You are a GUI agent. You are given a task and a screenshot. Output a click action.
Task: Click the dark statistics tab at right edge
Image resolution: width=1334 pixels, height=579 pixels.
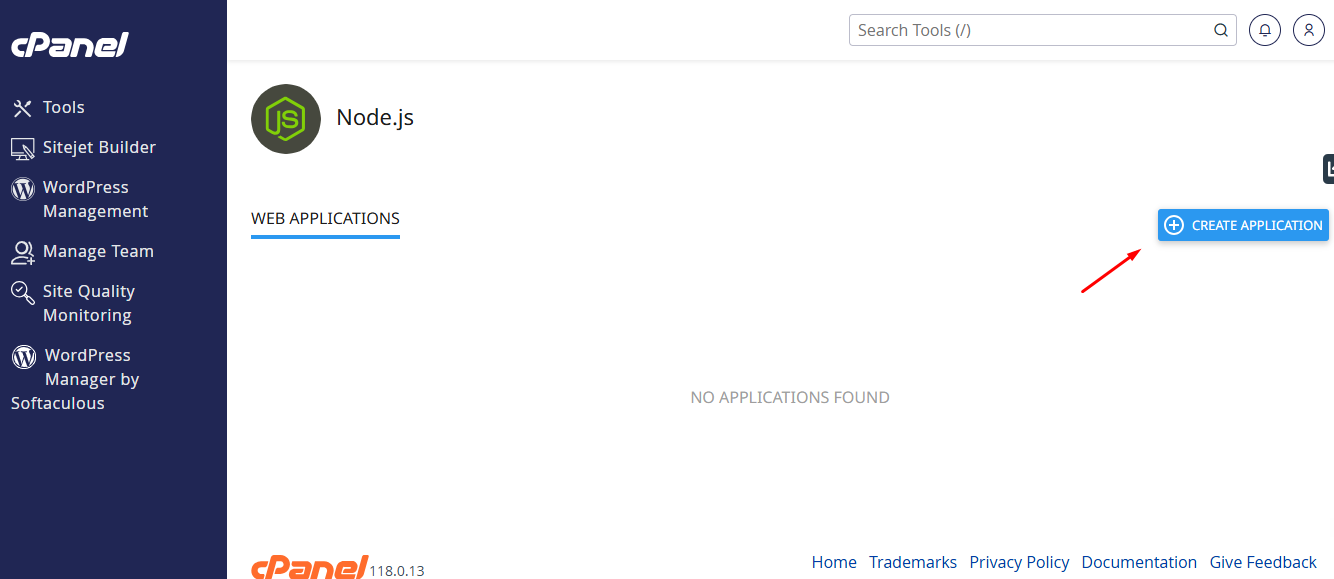[x=1328, y=169]
